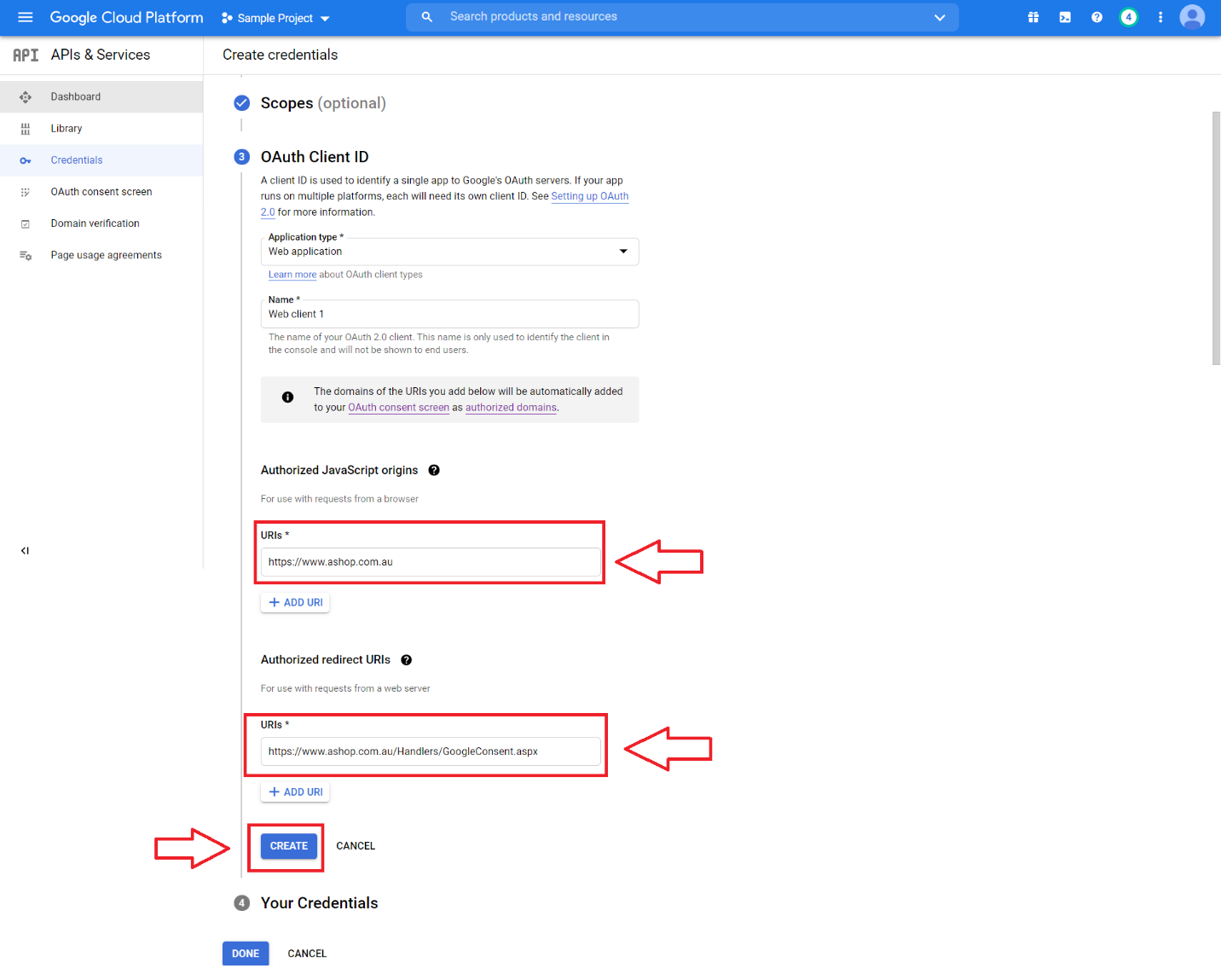1221x980 pixels.
Task: Open Domain verification sidebar item
Action: (x=101, y=223)
